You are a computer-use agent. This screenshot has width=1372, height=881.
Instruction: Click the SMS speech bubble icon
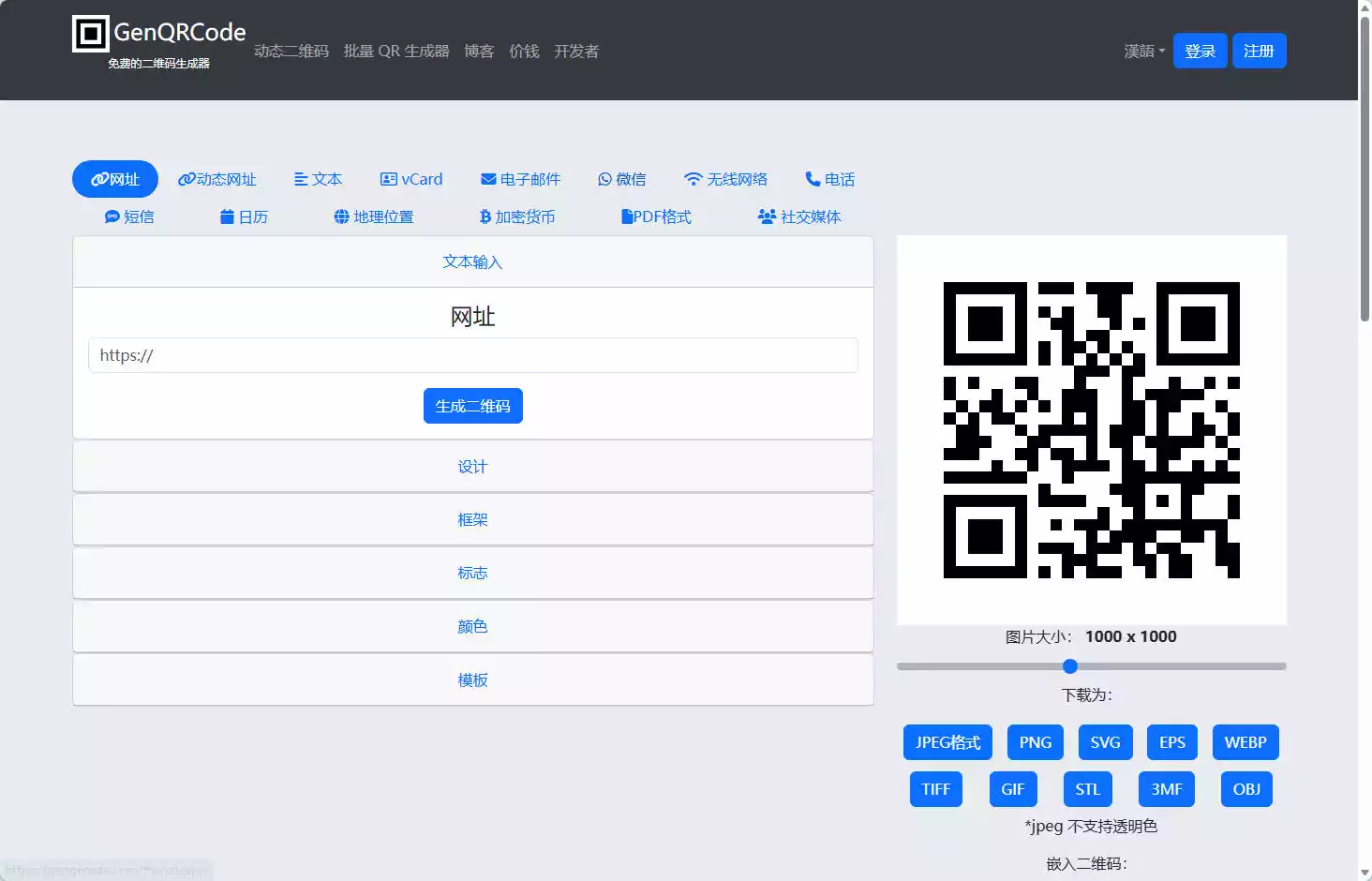(x=112, y=217)
